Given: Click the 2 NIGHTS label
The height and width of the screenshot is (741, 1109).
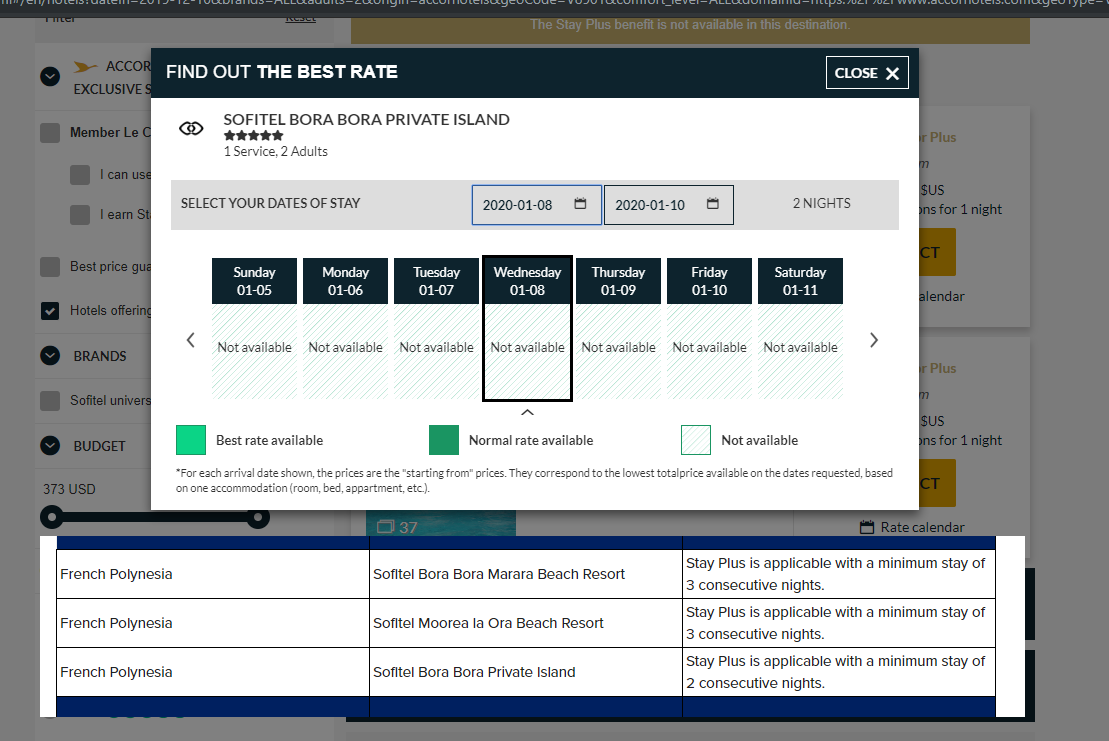Looking at the screenshot, I should pos(821,204).
